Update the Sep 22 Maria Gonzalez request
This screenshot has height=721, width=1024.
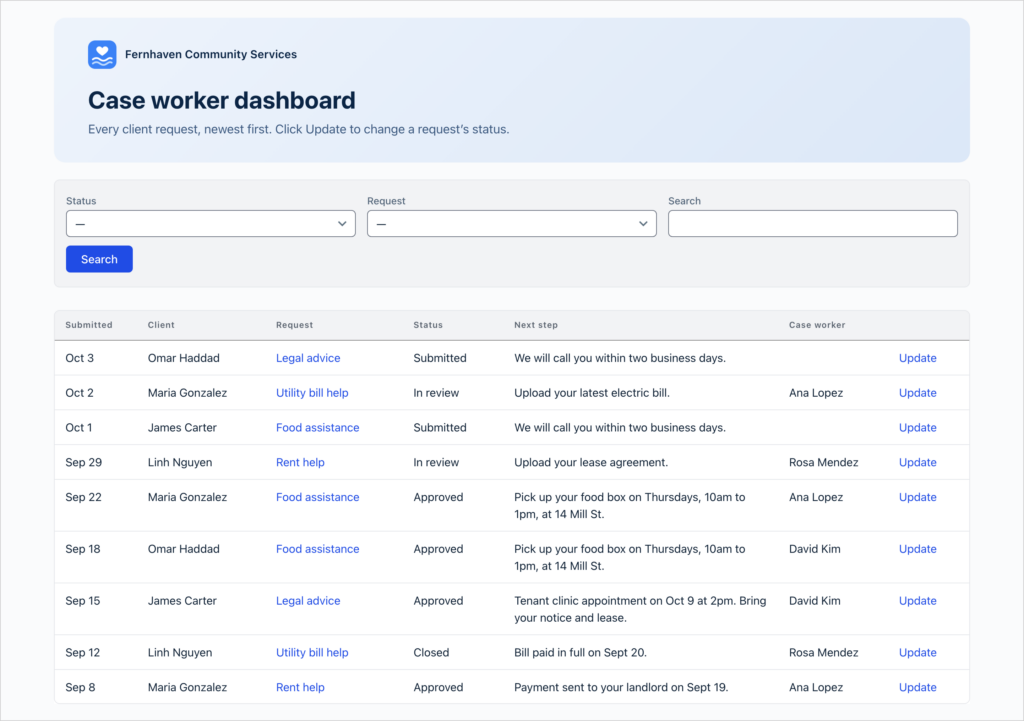pyautogui.click(x=917, y=497)
